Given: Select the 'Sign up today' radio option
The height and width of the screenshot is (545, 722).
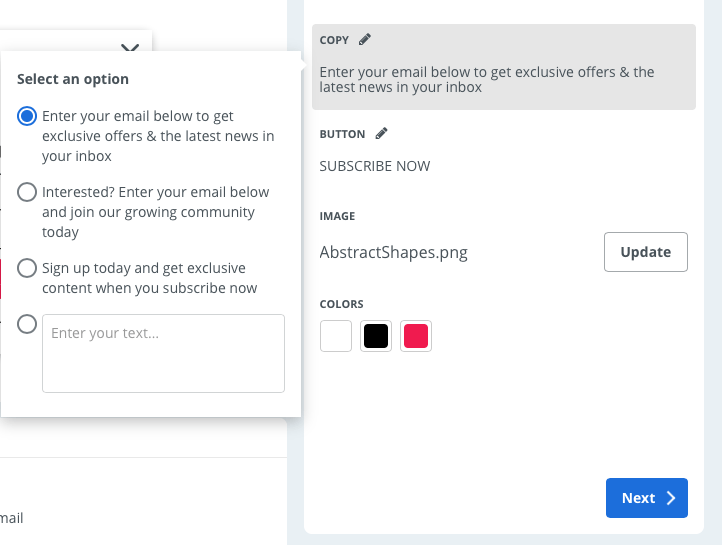Looking at the screenshot, I should pyautogui.click(x=27, y=268).
